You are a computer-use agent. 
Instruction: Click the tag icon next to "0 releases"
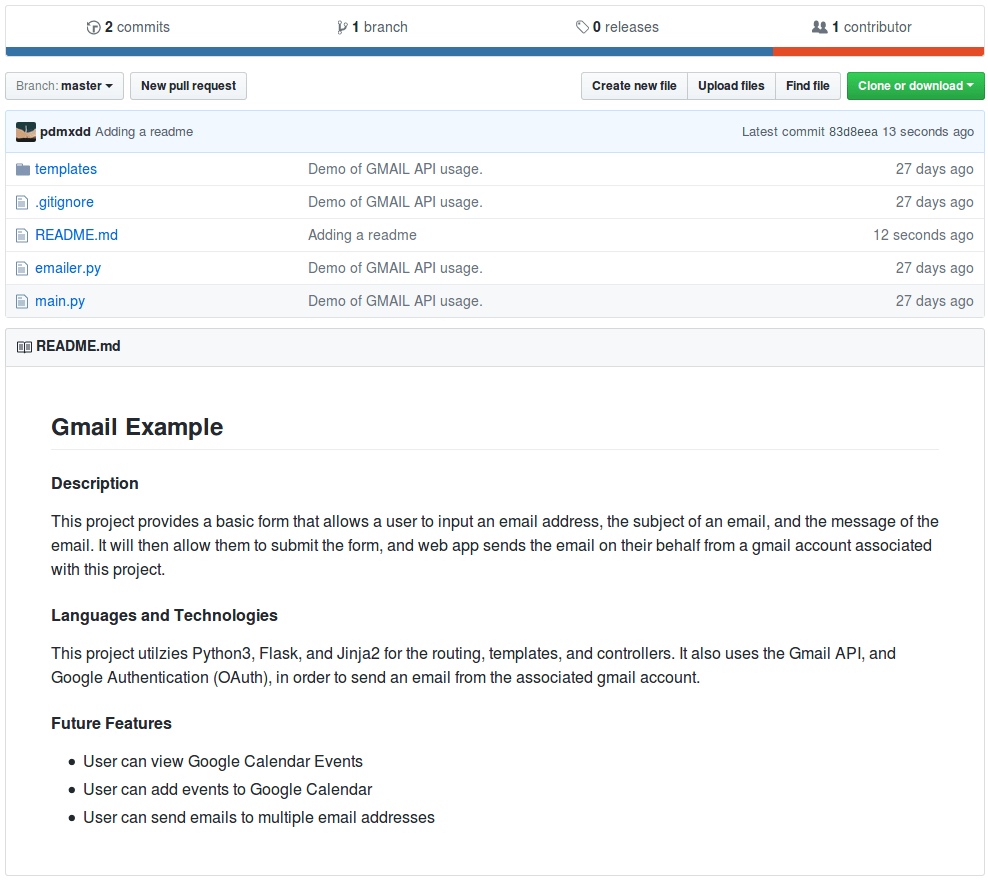tap(583, 27)
